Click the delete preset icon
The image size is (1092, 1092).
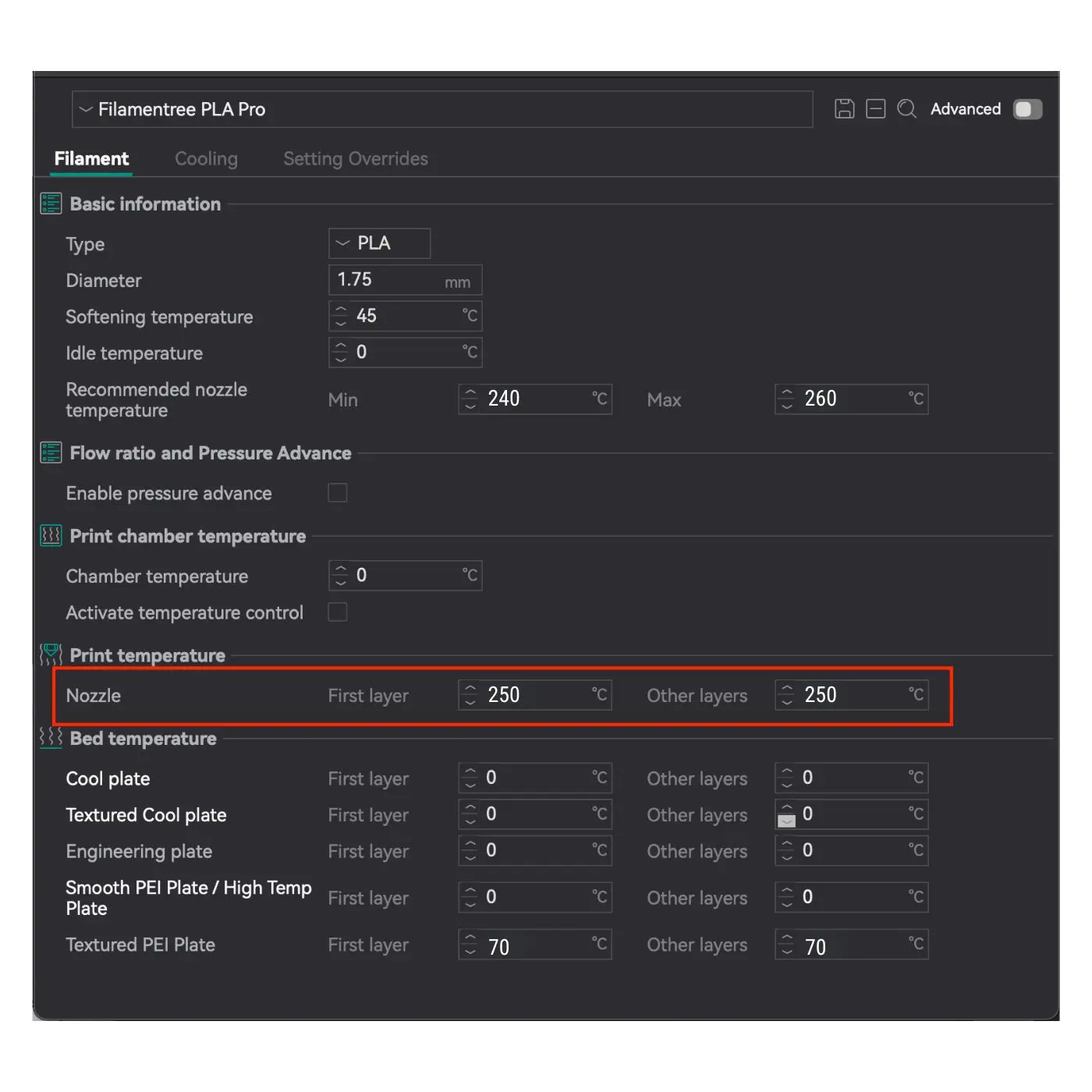point(875,109)
